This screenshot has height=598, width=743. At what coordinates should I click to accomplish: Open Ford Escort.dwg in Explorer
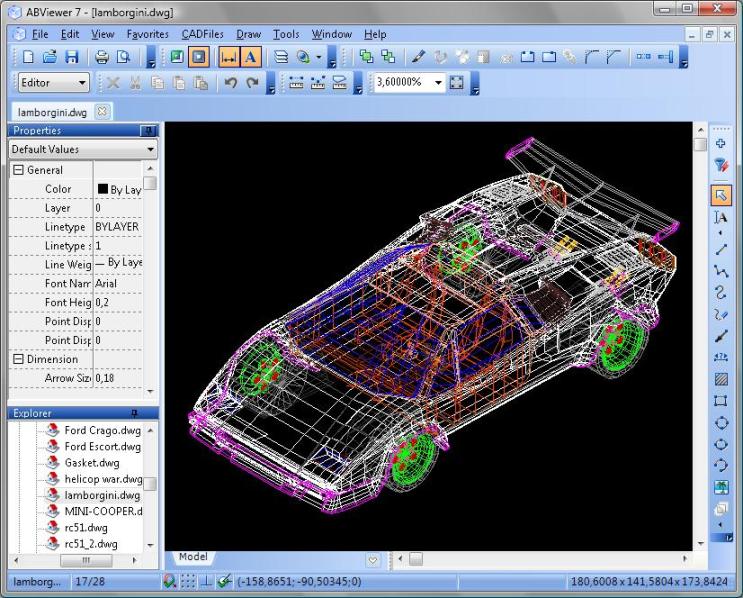pyautogui.click(x=102, y=446)
